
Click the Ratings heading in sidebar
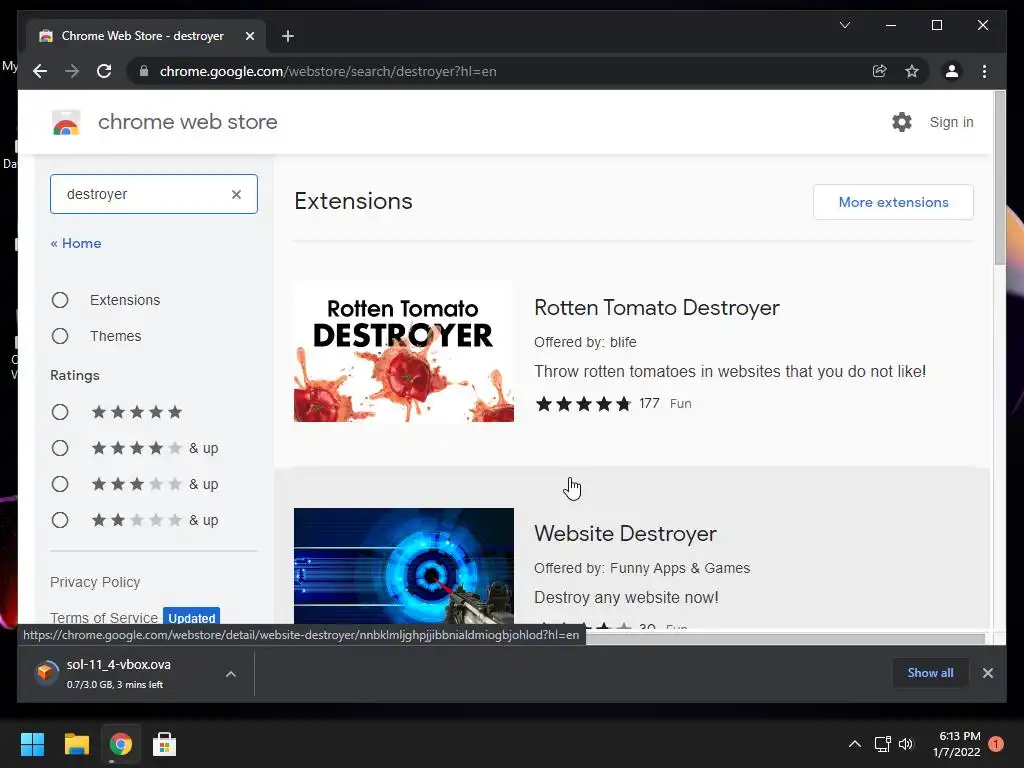click(x=75, y=376)
